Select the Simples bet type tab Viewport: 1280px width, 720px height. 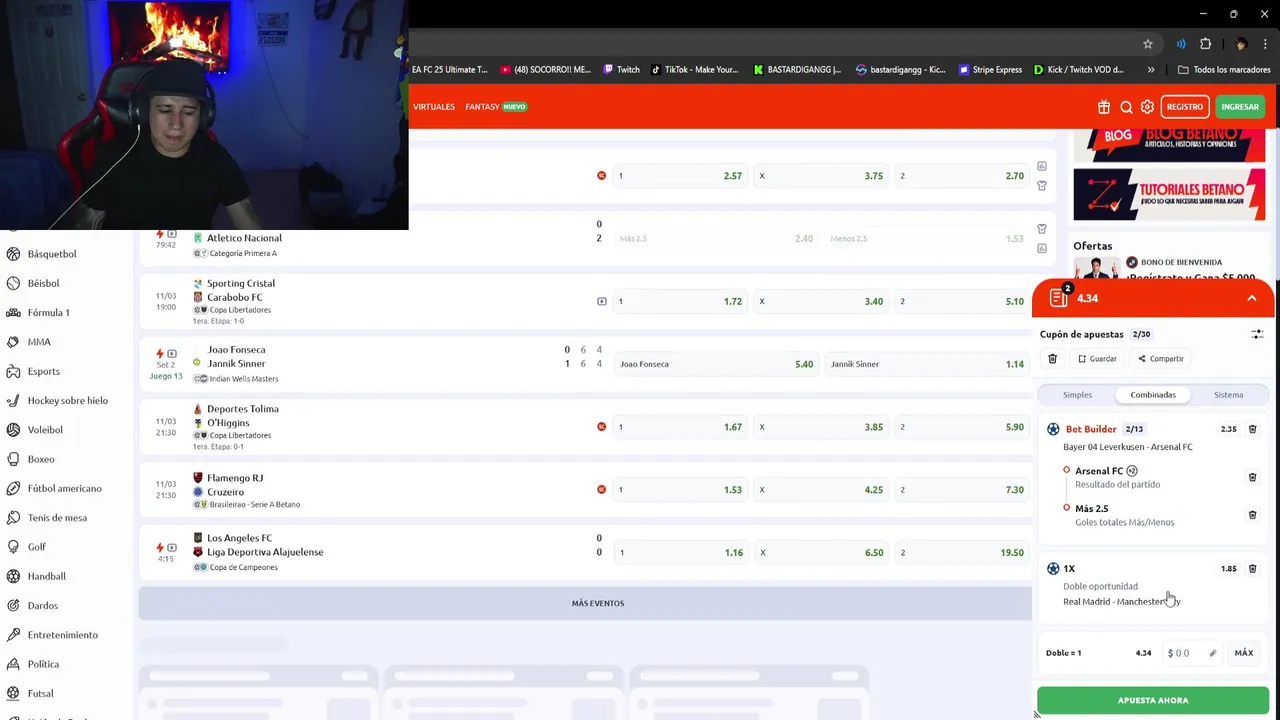1077,395
